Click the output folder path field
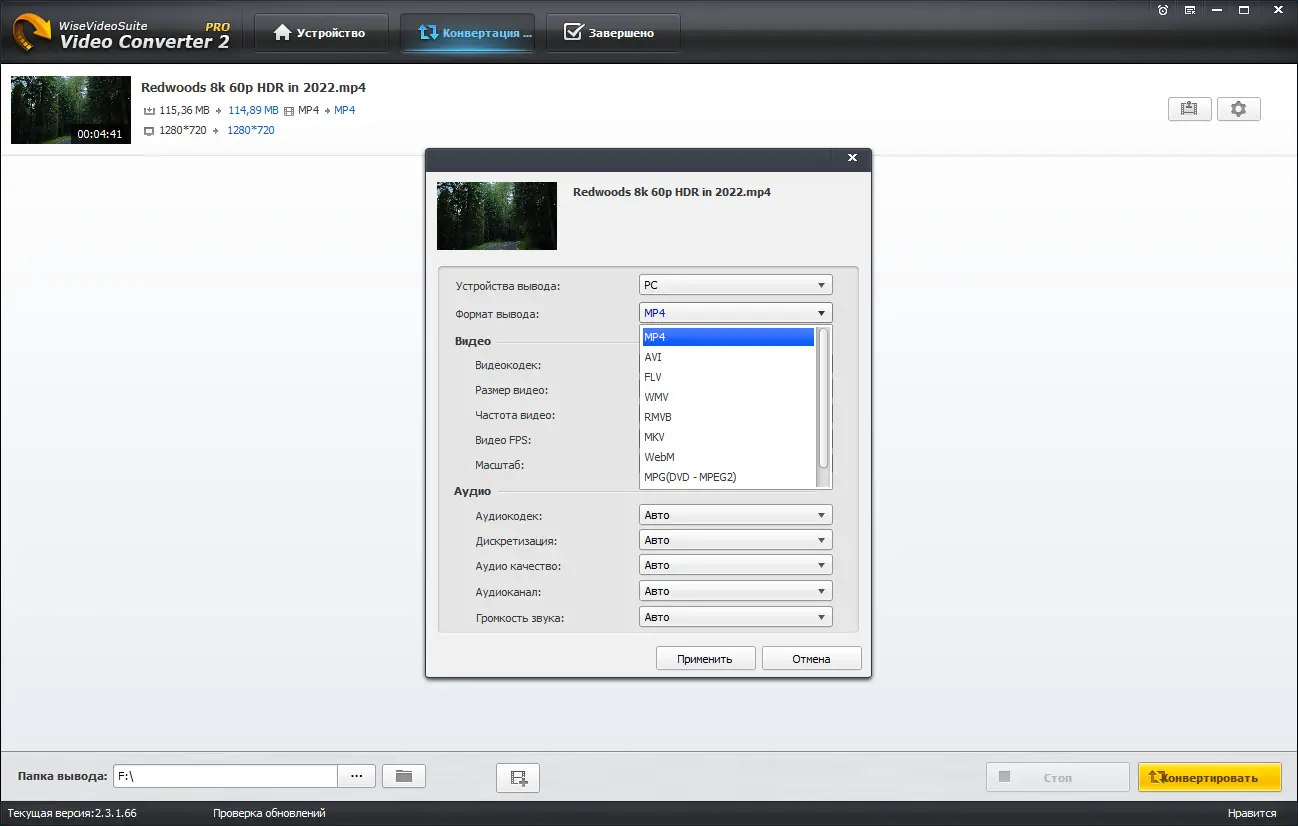 225,776
